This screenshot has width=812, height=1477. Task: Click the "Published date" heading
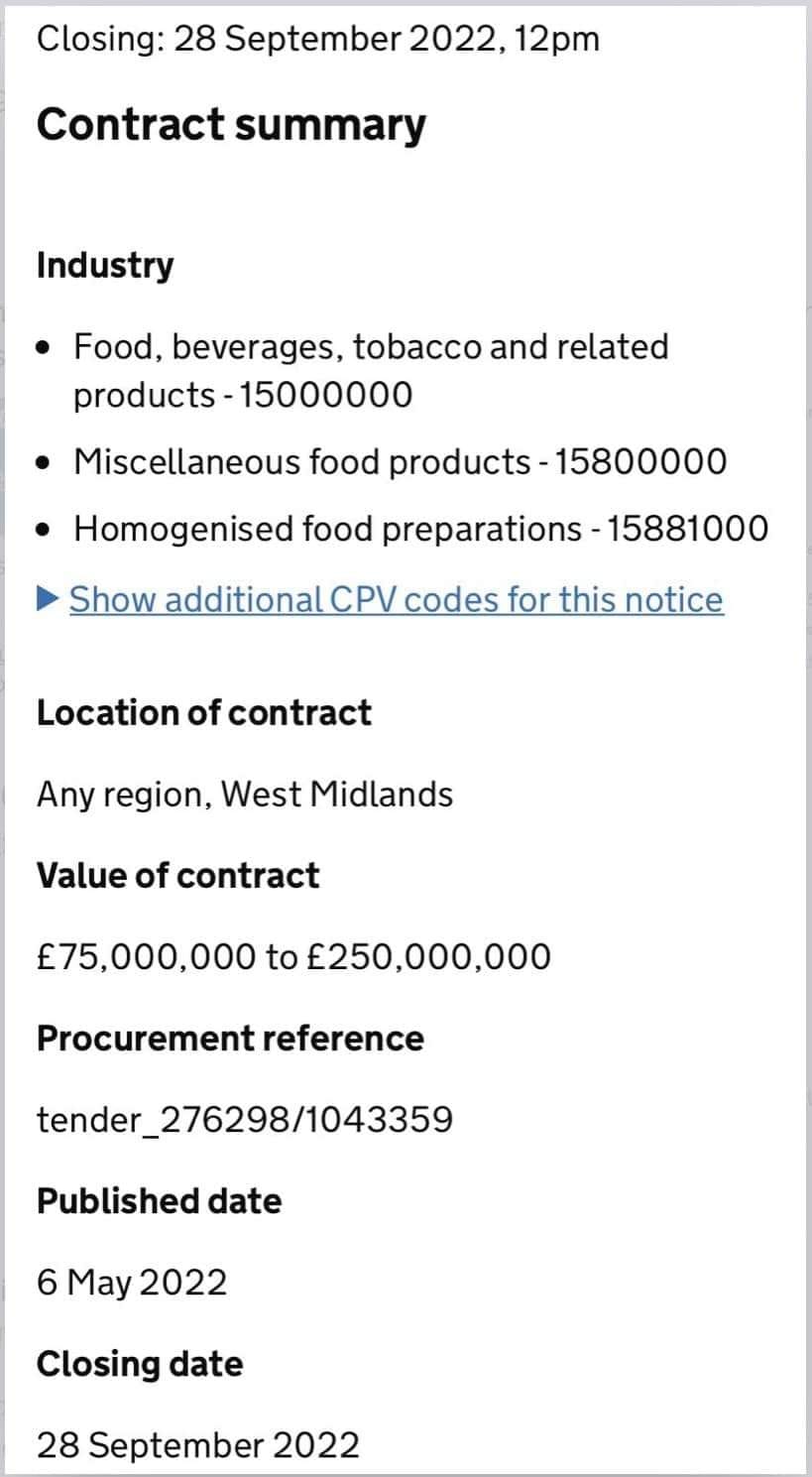159,1201
